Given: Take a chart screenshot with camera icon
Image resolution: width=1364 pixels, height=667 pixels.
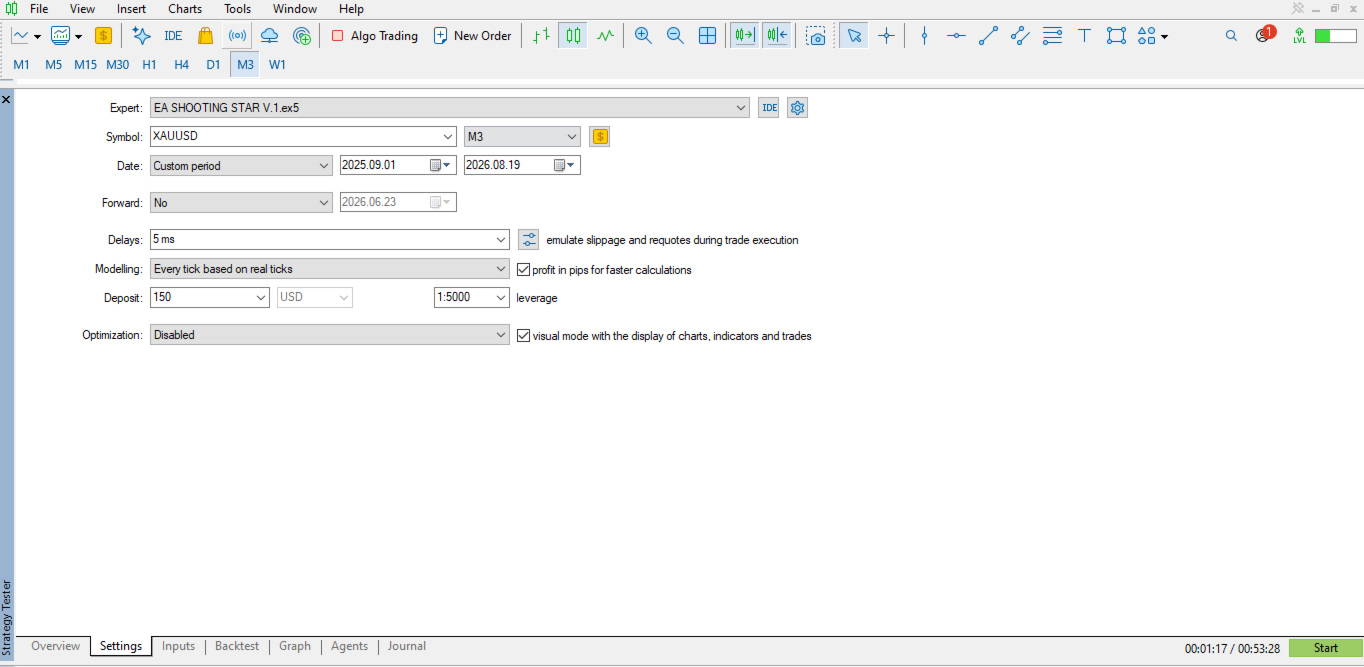Looking at the screenshot, I should (817, 36).
